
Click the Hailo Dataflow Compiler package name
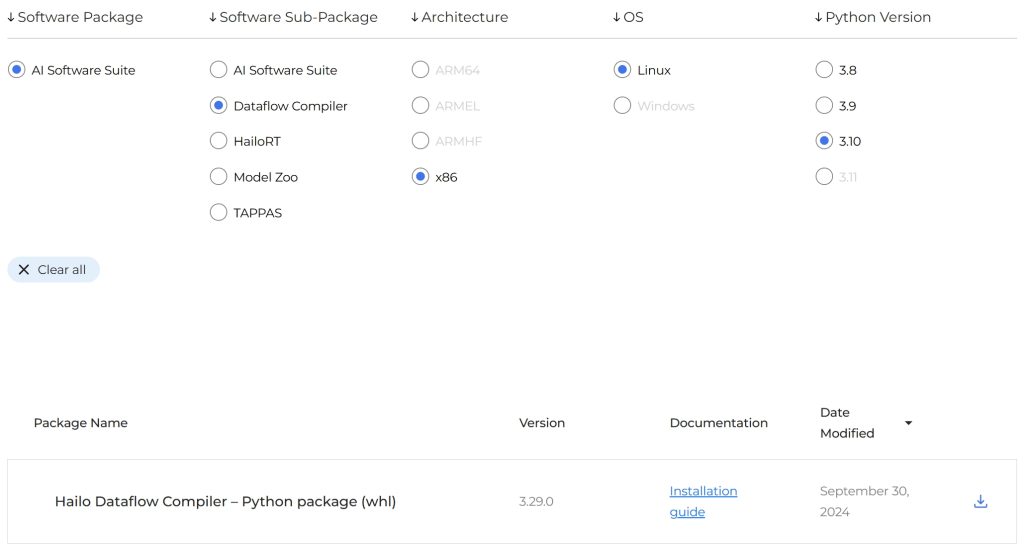point(225,501)
